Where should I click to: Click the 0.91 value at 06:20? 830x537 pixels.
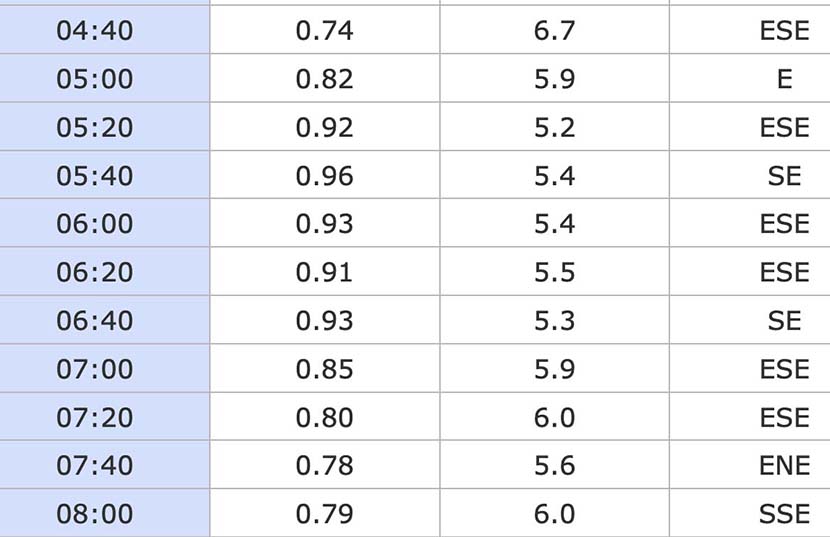[x=324, y=272]
